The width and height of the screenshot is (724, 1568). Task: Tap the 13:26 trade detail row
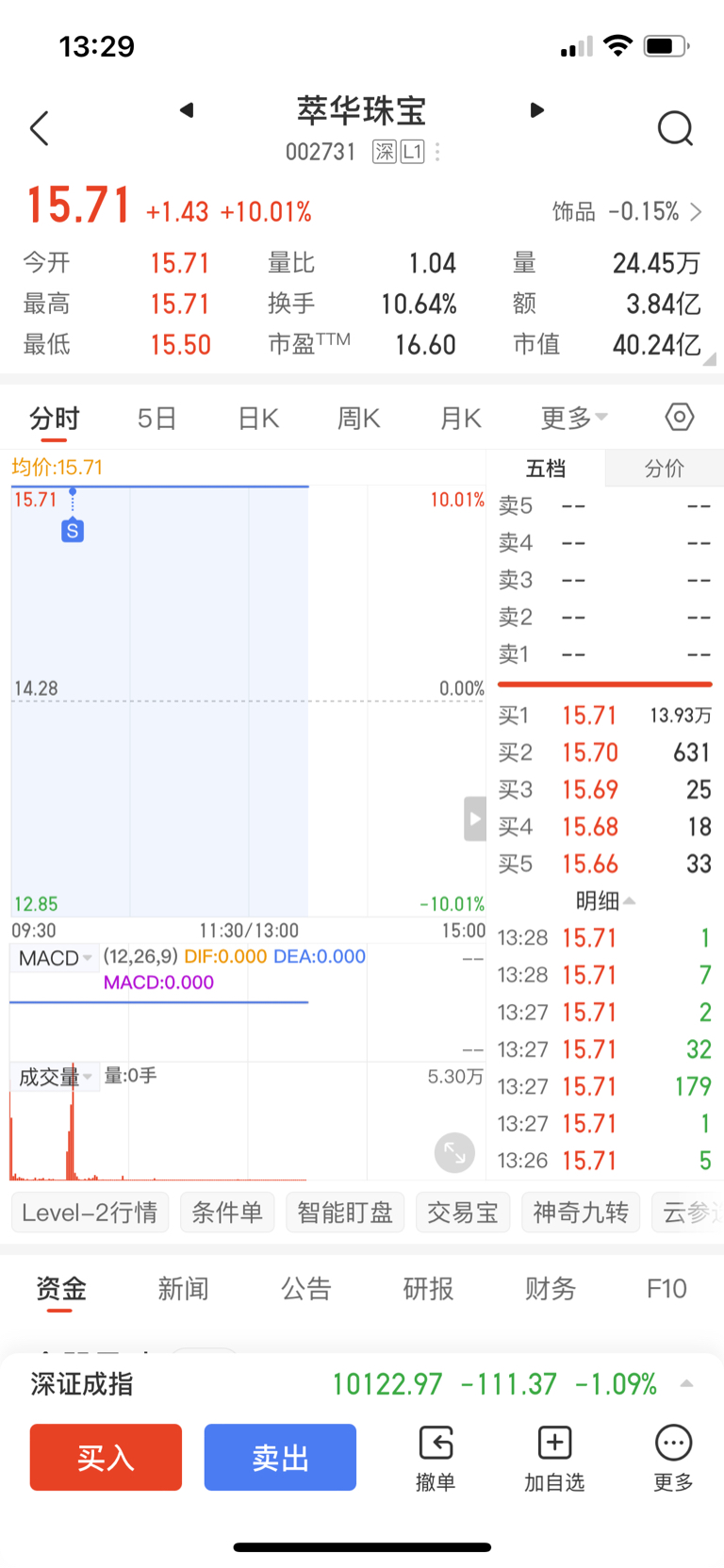pyautogui.click(x=604, y=1161)
